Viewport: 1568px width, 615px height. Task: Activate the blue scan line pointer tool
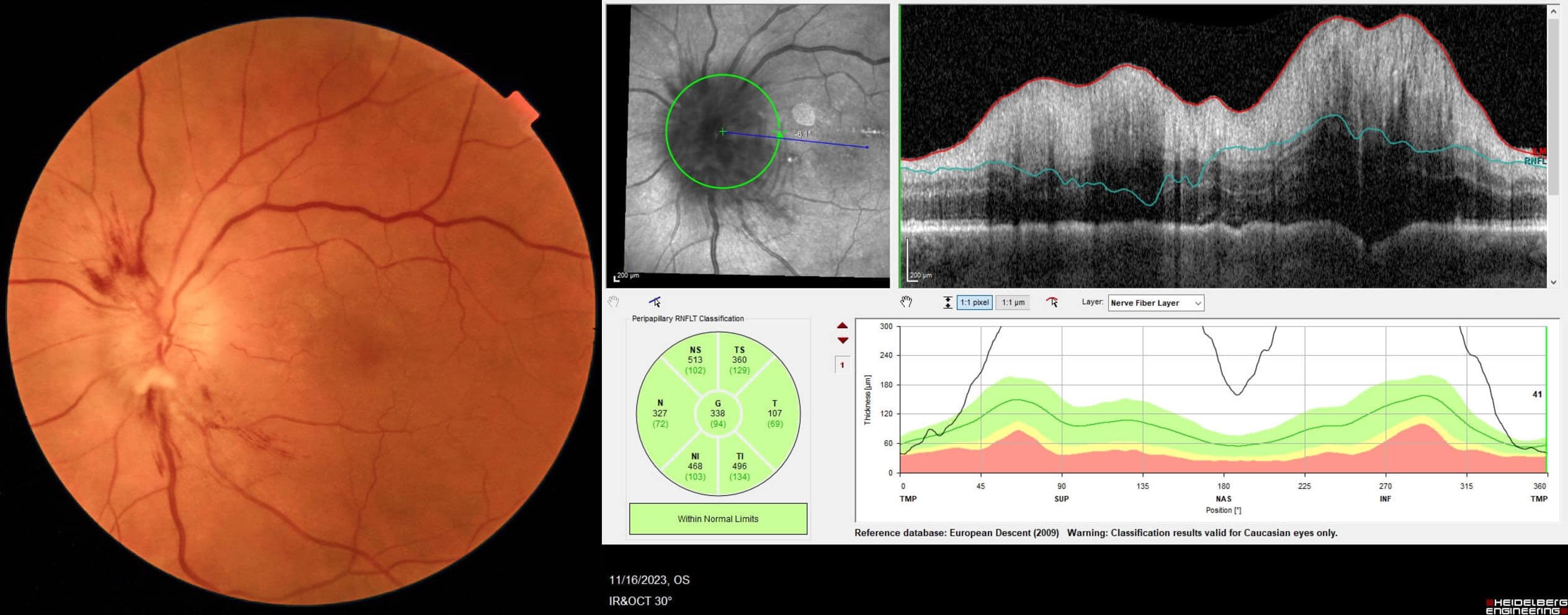coord(655,302)
